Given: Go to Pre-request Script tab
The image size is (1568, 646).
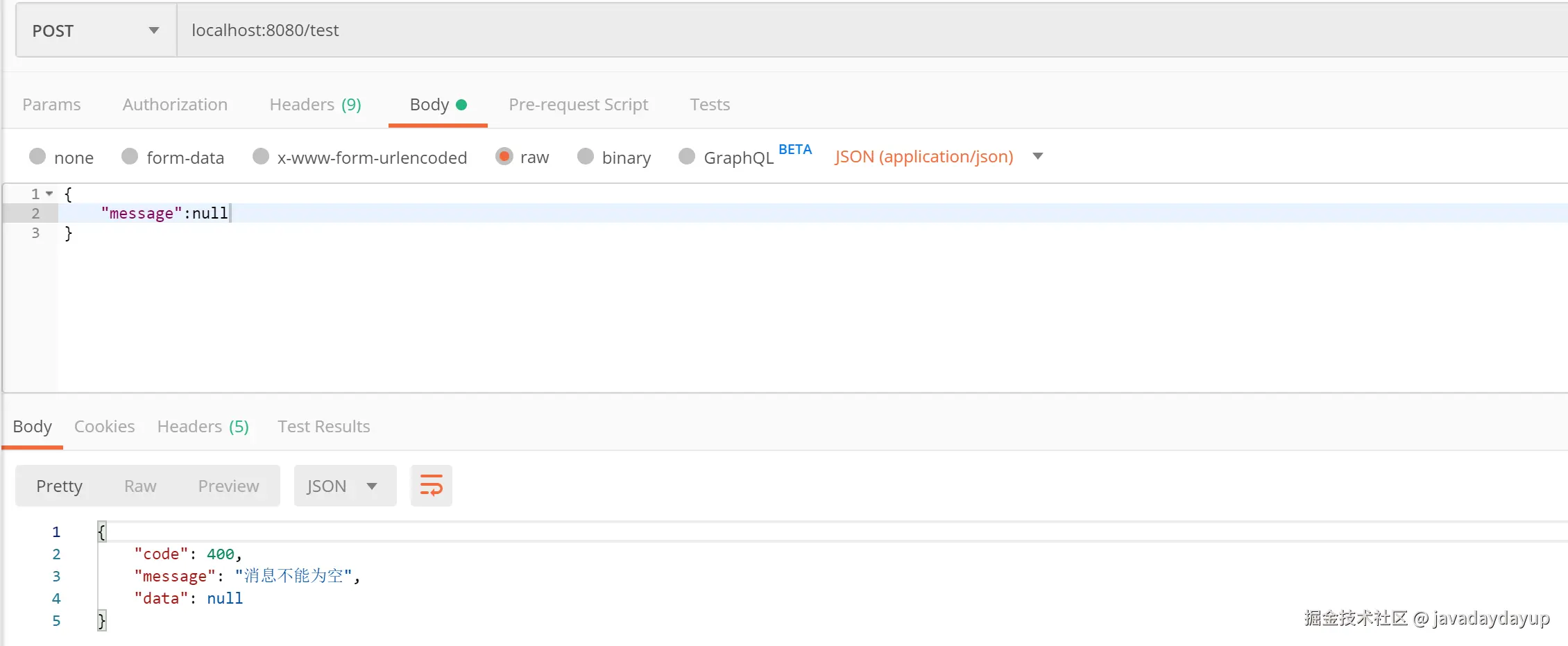Looking at the screenshot, I should coord(578,105).
